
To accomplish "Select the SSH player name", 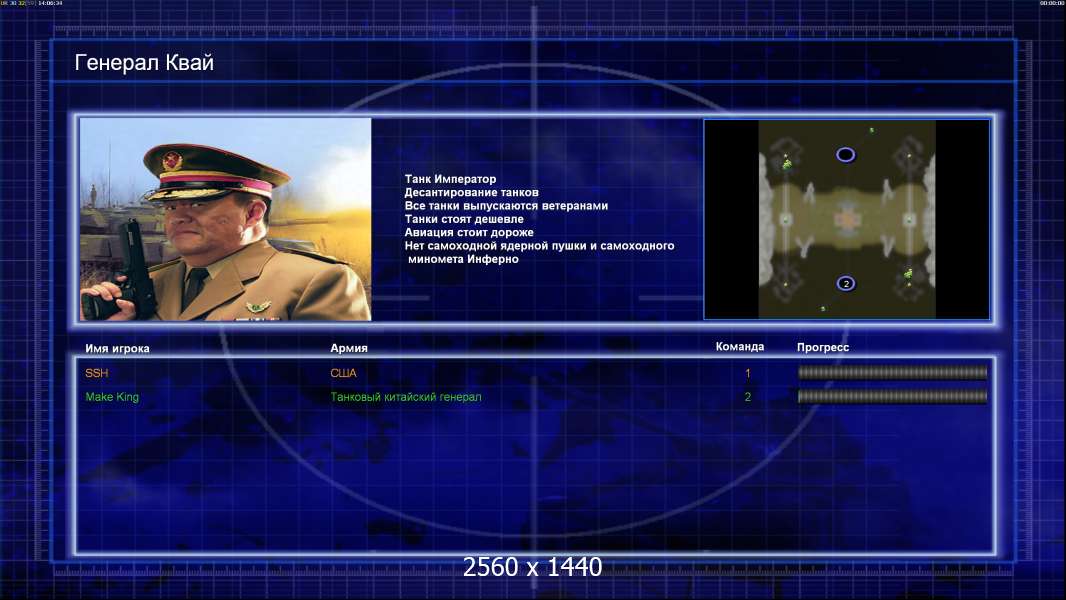I will tap(96, 373).
